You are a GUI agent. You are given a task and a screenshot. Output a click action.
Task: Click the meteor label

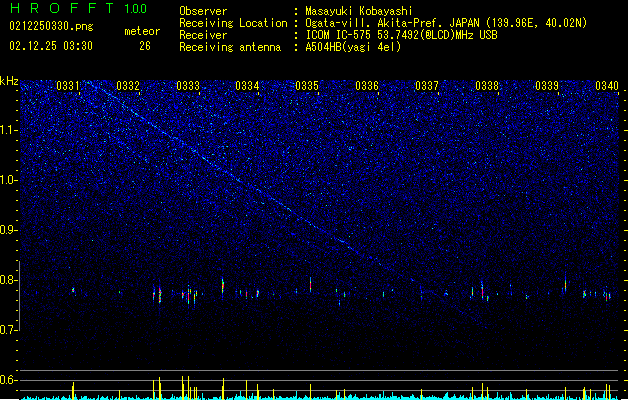[142, 31]
